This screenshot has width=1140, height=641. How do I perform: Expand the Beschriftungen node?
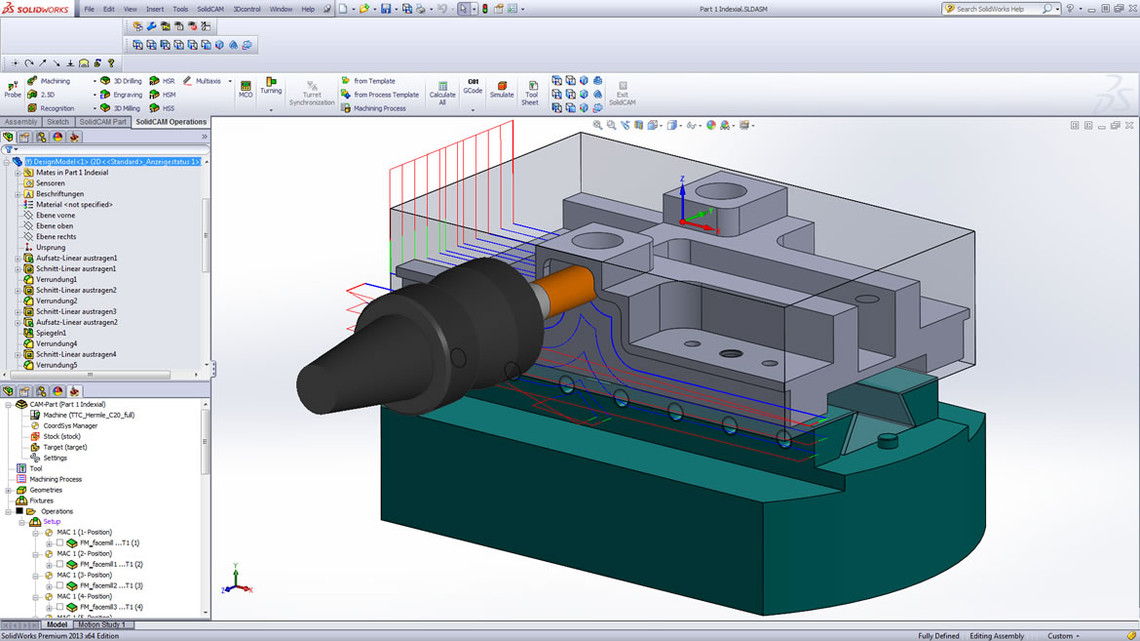click(x=17, y=194)
